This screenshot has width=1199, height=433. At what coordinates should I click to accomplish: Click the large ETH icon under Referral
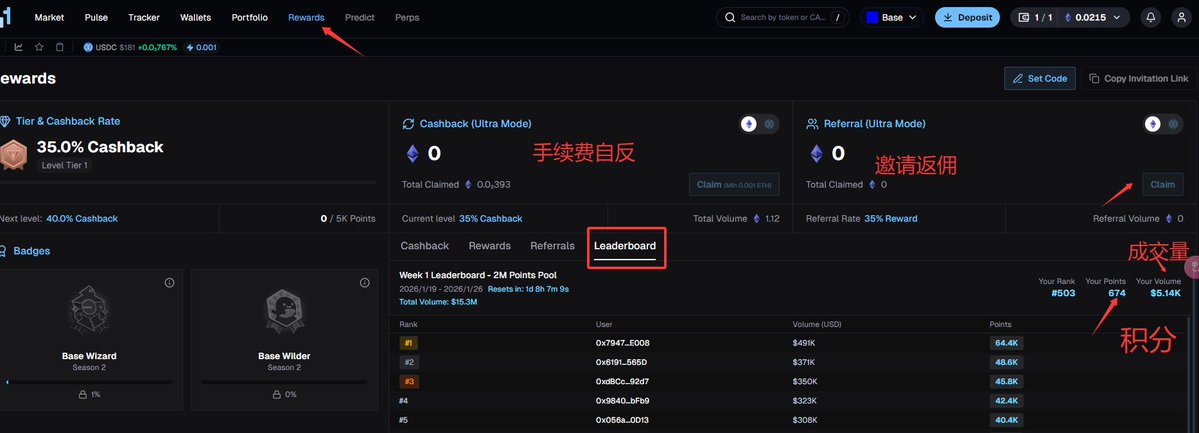[x=817, y=154]
